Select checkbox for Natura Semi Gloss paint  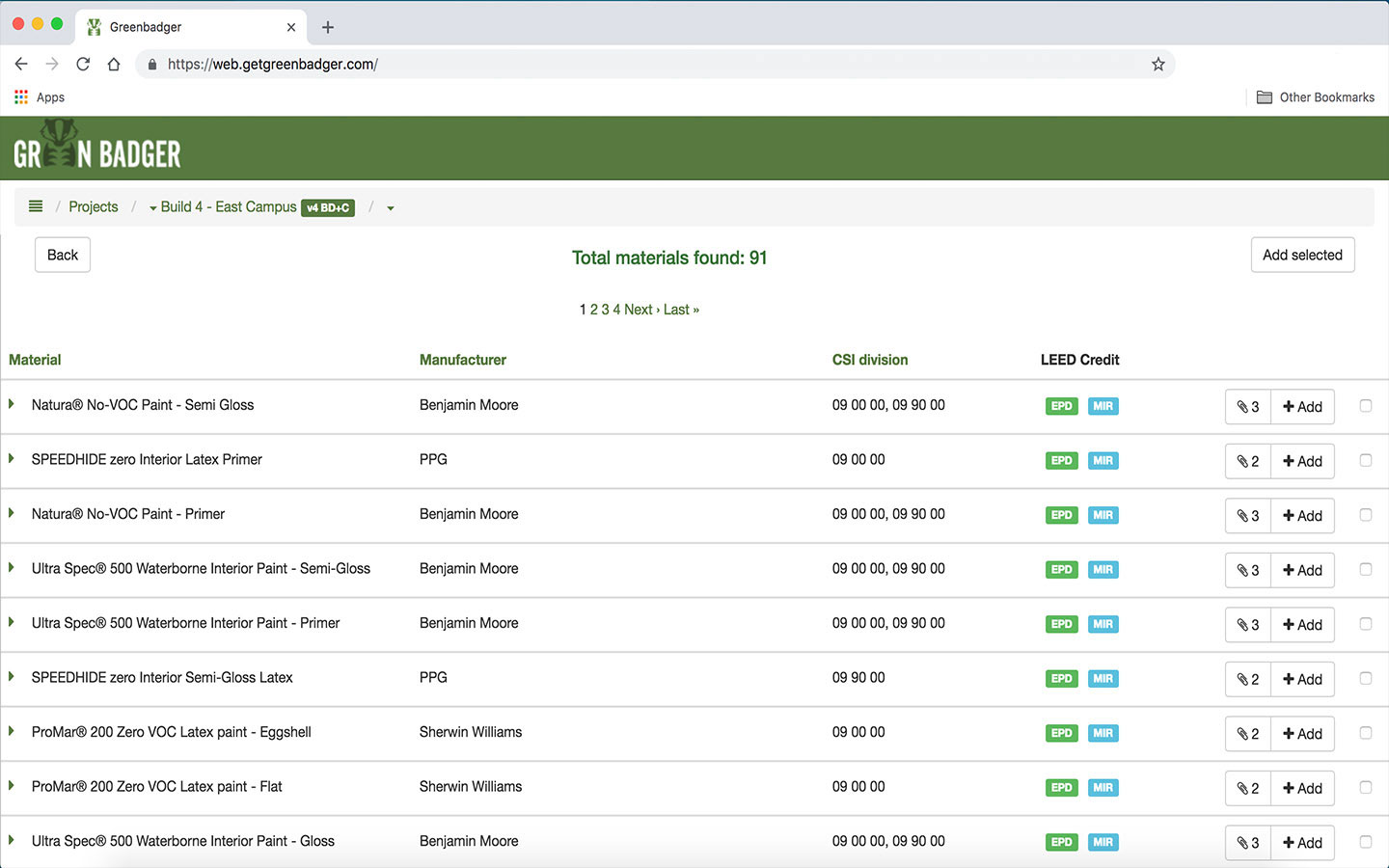pos(1366,406)
